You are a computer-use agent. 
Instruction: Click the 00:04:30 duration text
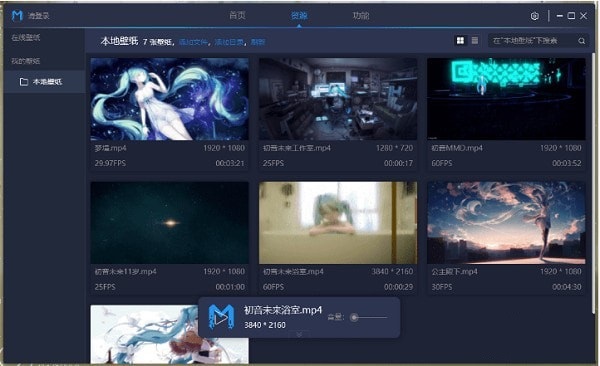tap(567, 287)
